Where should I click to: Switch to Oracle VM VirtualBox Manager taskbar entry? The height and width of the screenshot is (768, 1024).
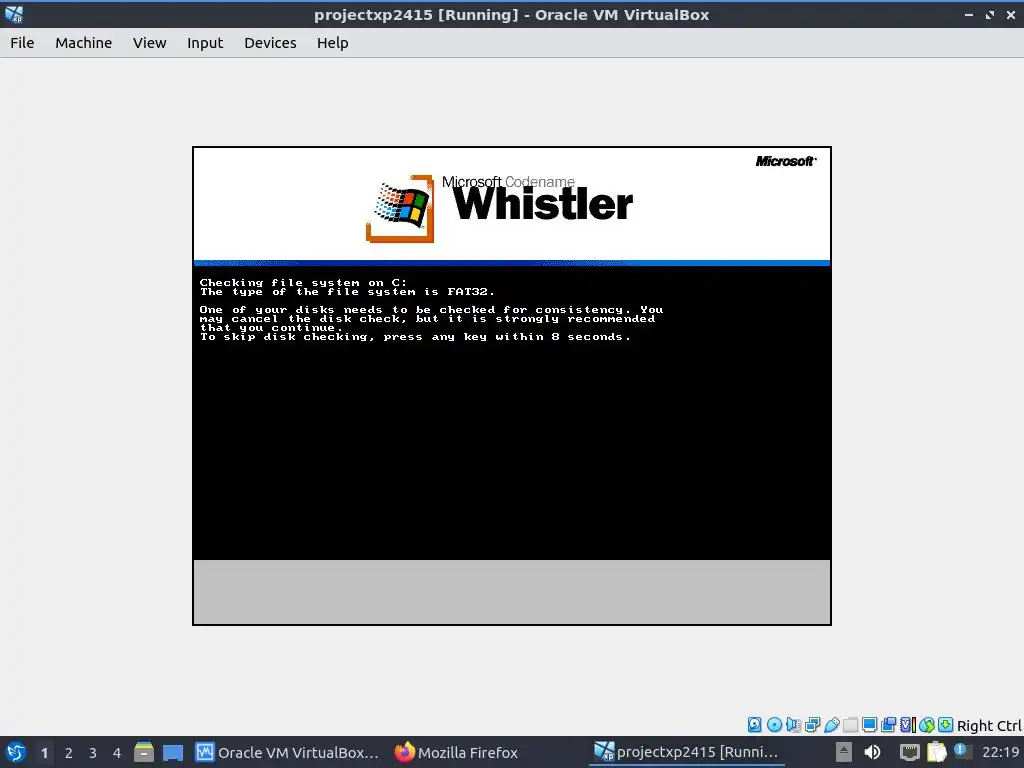(287, 752)
